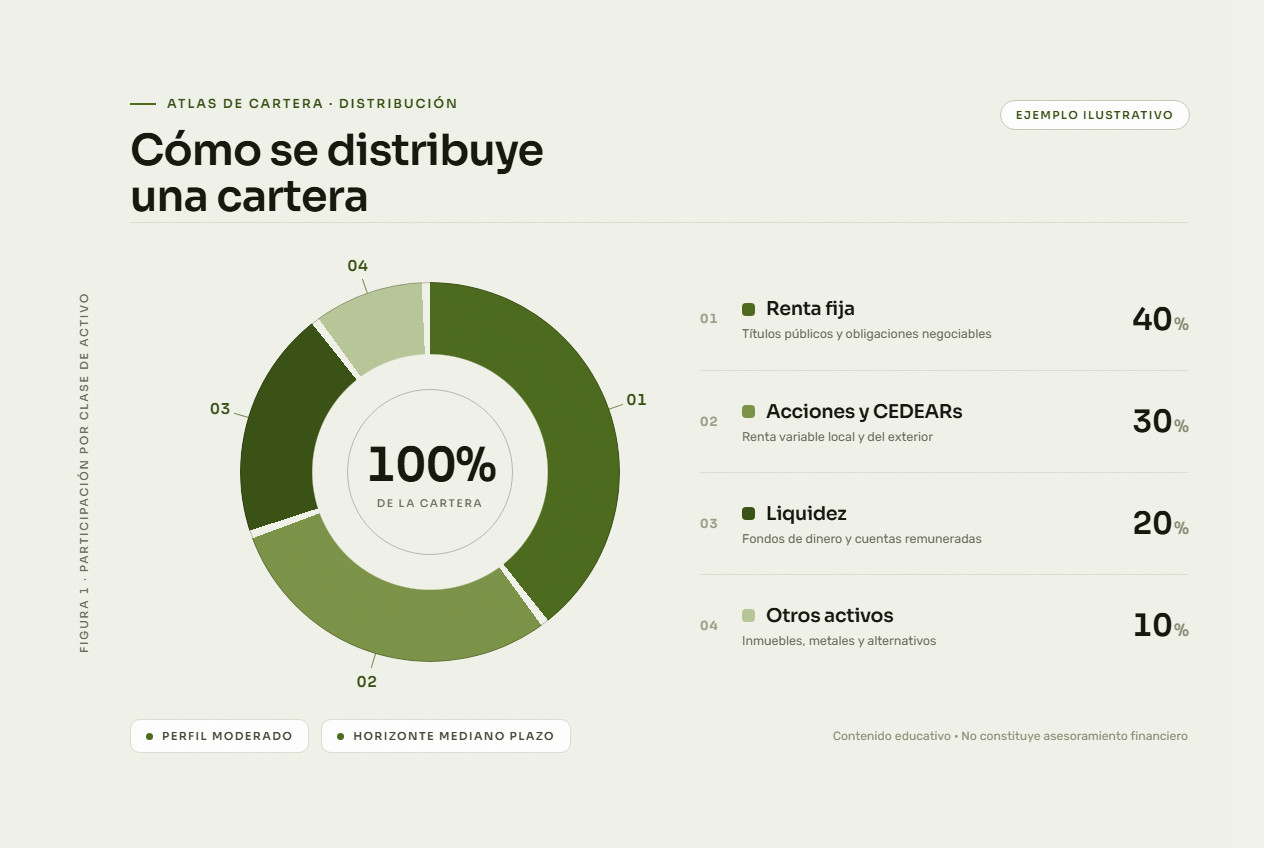
Task: Click the Cómo se distribuye una cartera heading
Action: [x=337, y=173]
